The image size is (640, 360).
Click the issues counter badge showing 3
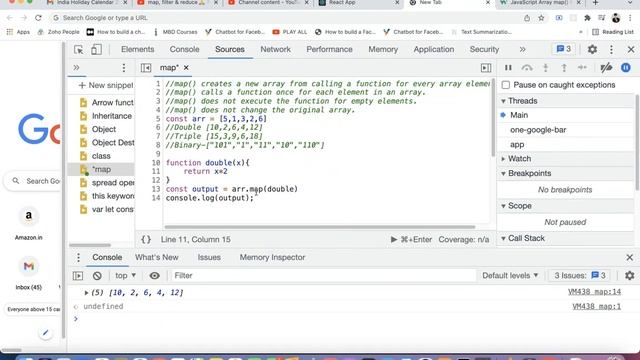tap(564, 49)
